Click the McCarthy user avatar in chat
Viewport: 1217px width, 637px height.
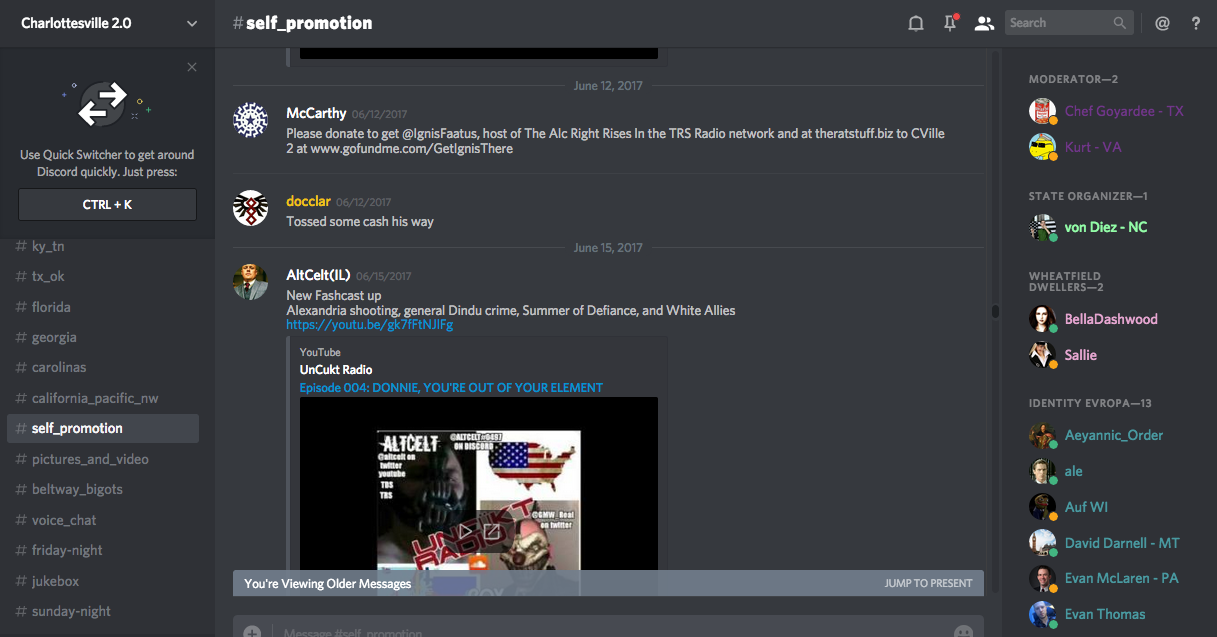pyautogui.click(x=250, y=120)
